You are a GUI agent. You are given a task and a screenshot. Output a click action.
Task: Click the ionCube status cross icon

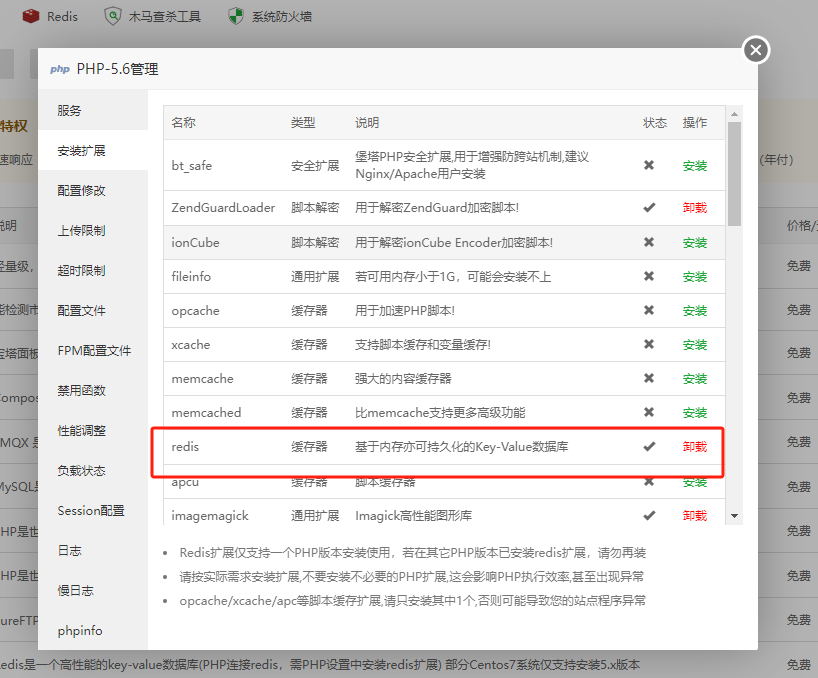[x=649, y=242]
